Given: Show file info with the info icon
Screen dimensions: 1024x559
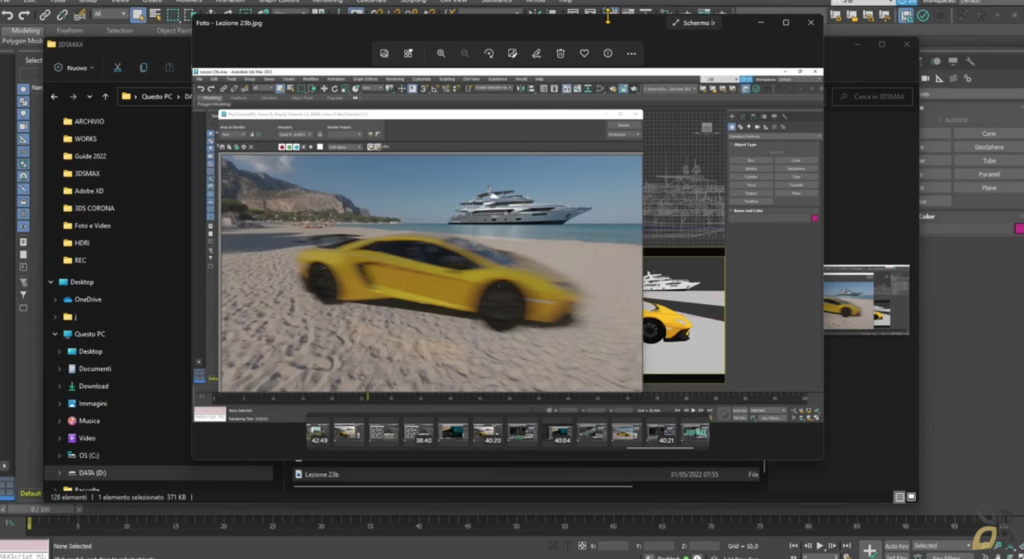Looking at the screenshot, I should click(x=608, y=54).
